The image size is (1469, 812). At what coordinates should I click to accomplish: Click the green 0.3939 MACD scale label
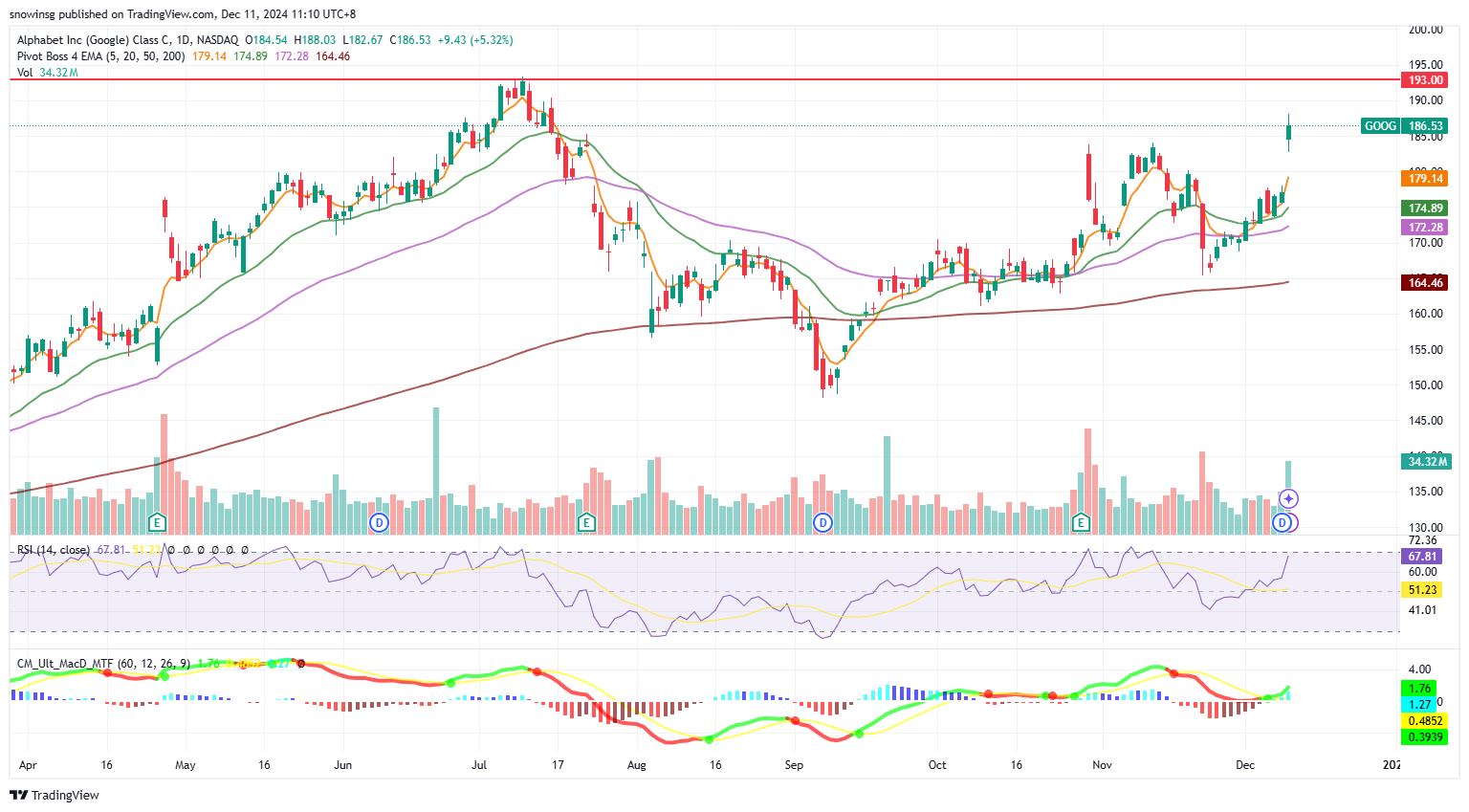coord(1426,737)
